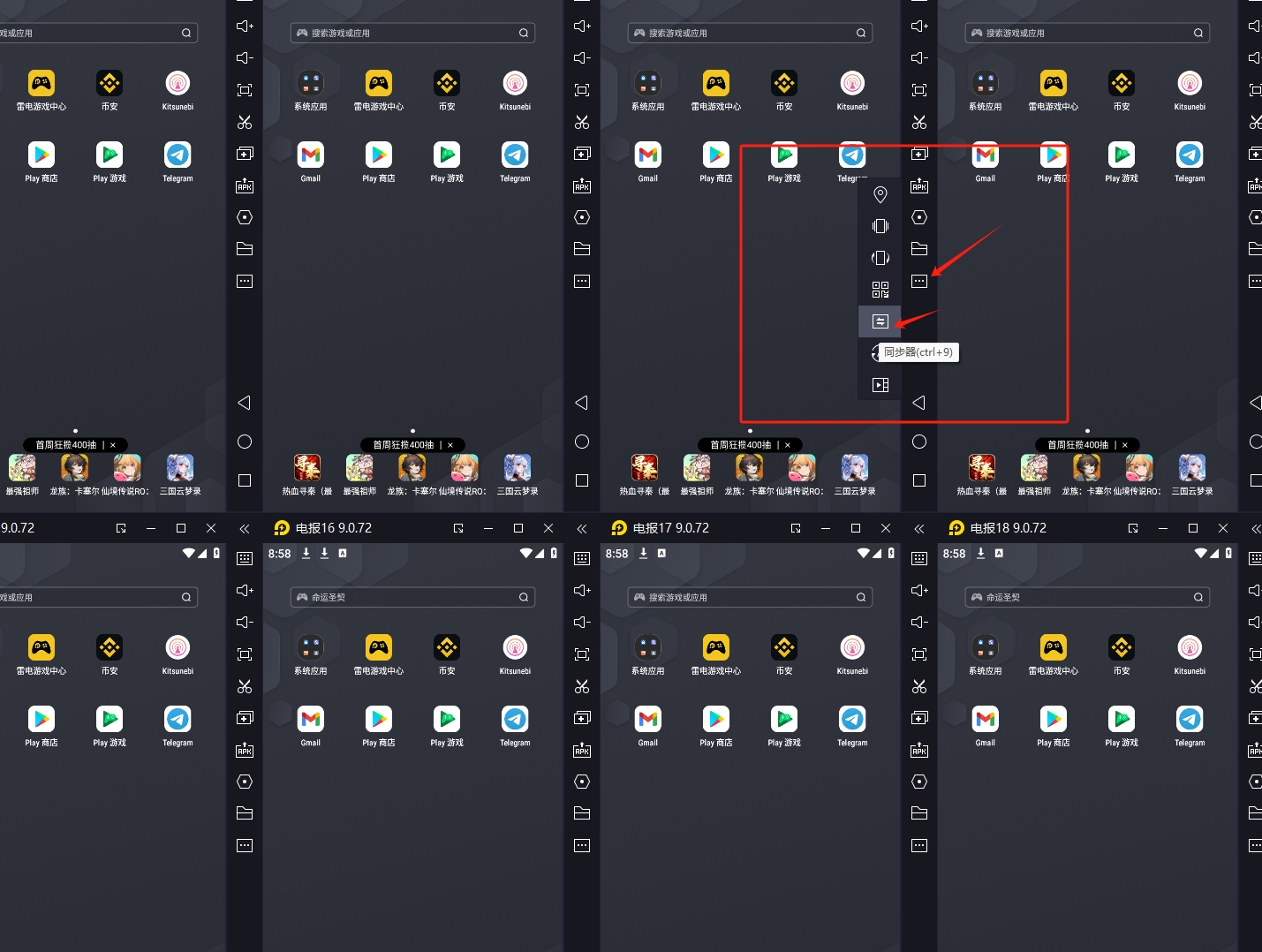
Task: Toggle fullscreen icon in 电报16's right sidebar
Action: 582,654
